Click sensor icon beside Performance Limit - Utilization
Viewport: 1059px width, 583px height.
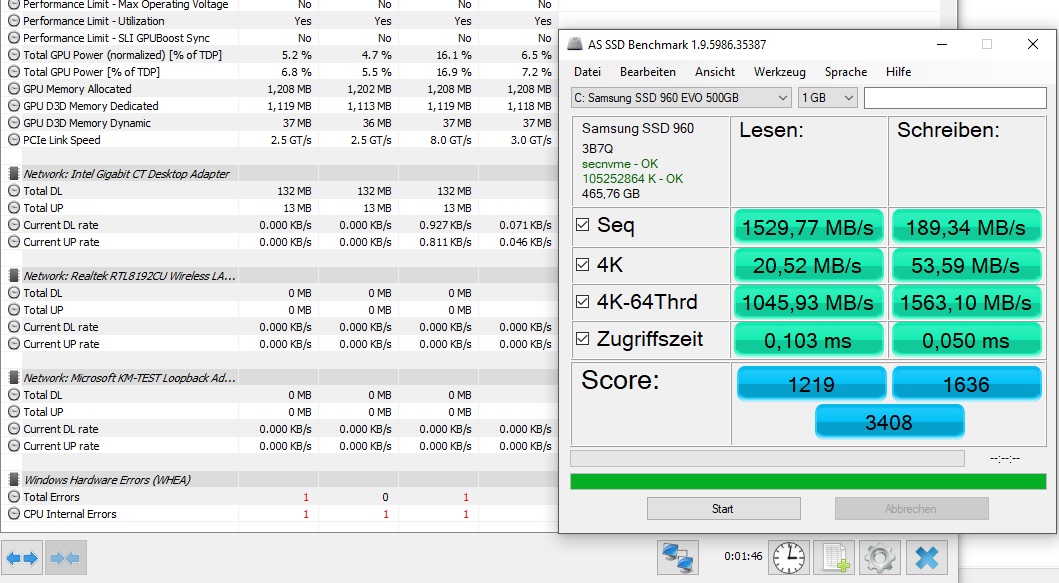(x=14, y=21)
